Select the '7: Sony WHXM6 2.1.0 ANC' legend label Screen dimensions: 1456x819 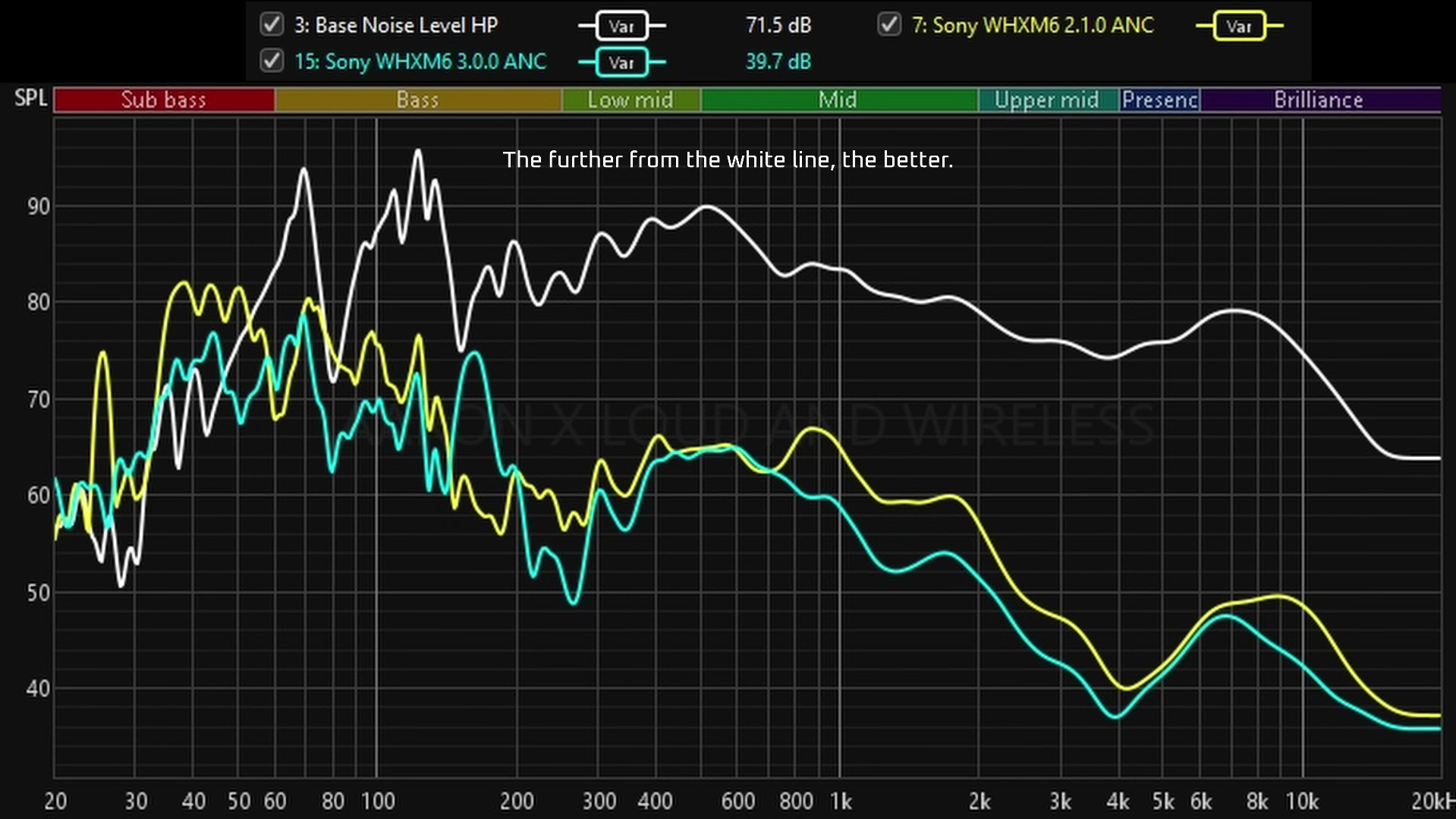pos(1033,25)
